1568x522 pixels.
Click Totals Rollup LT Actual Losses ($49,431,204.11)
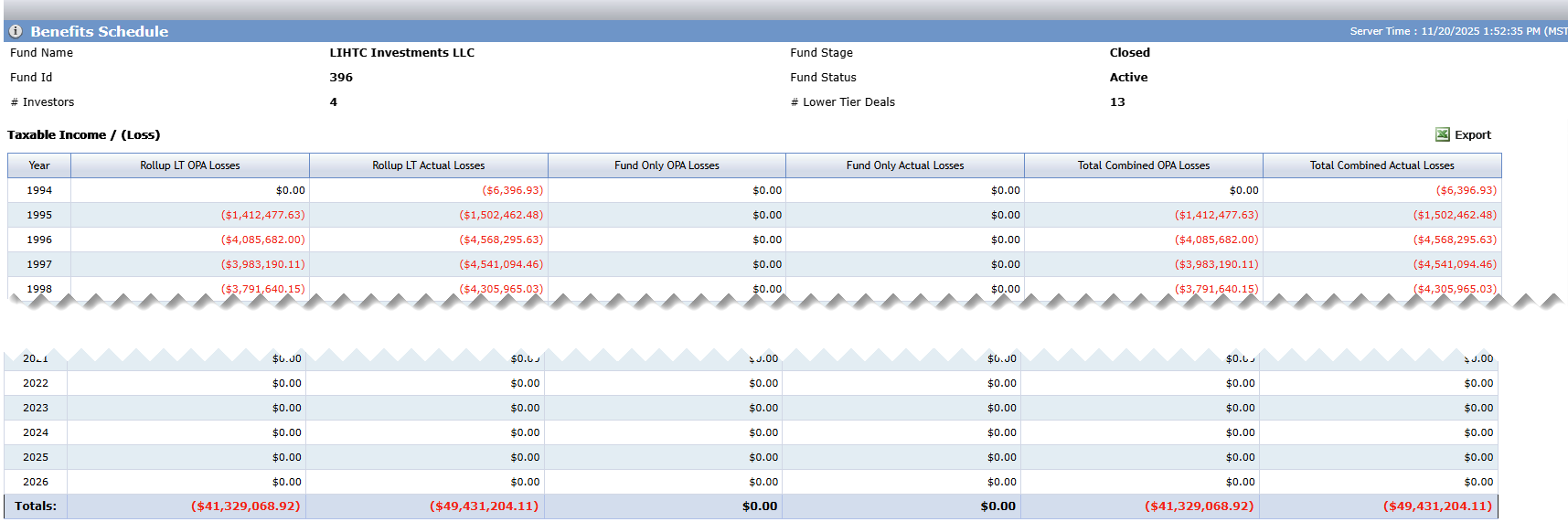484,506
